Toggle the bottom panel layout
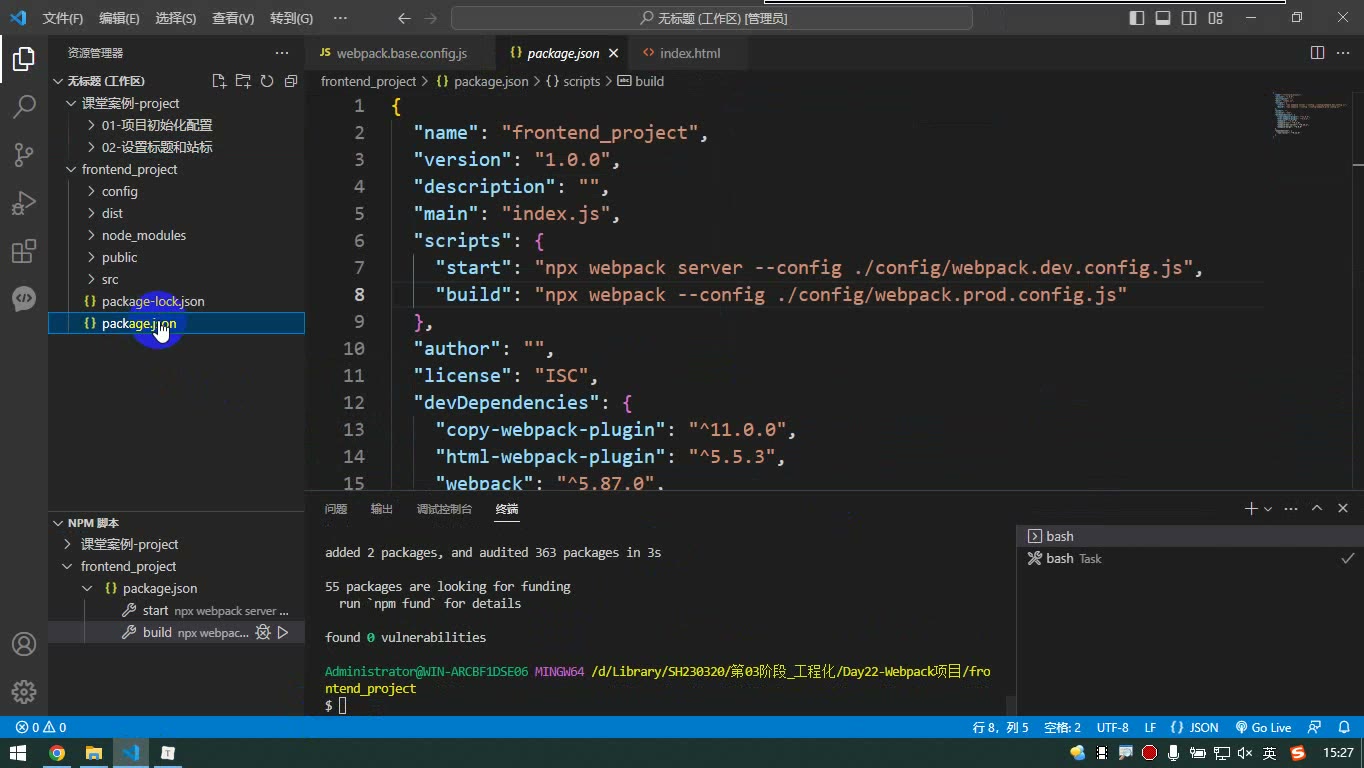 [1163, 18]
